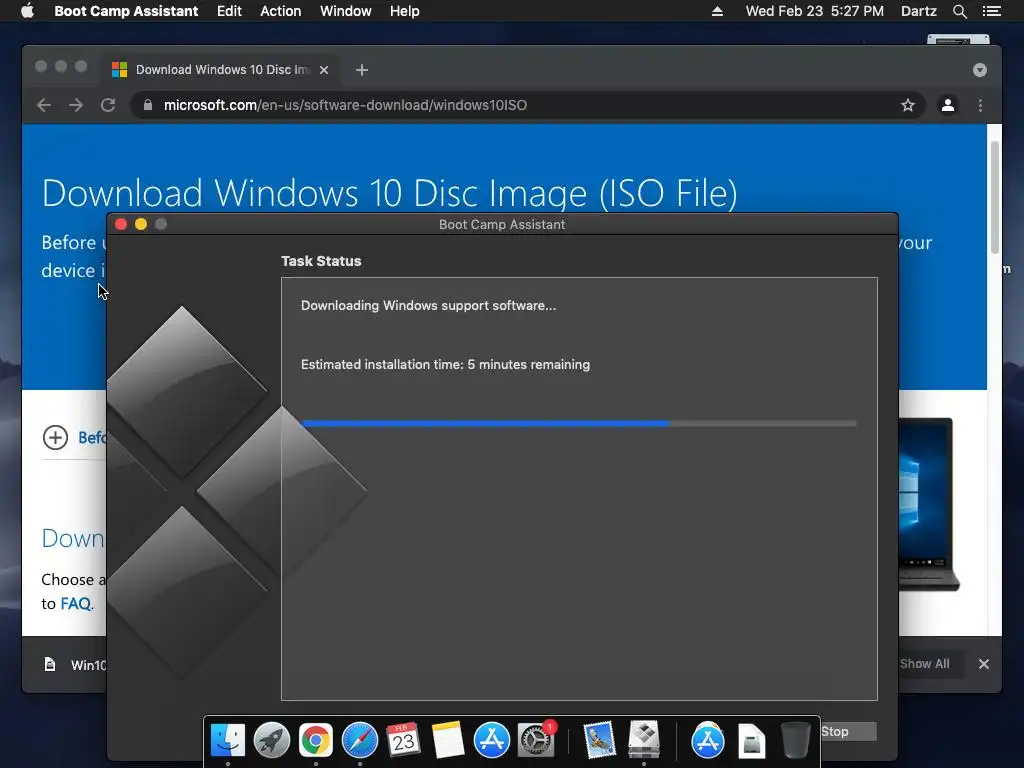Viewport: 1024px width, 768px height.
Task: Click the Chrome page vertical scrollbar
Action: 995,196
